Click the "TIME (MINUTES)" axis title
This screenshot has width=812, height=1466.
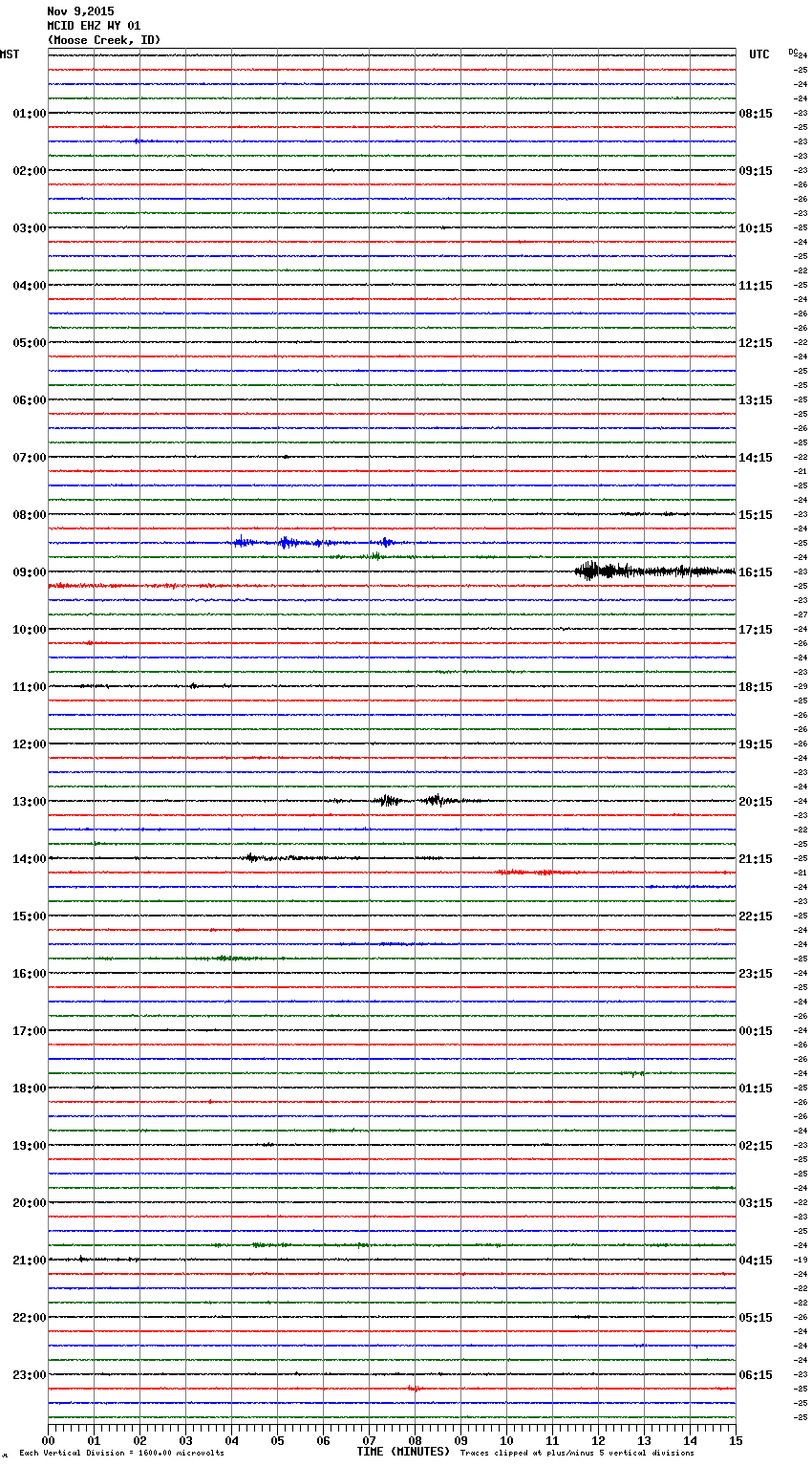(403, 1452)
